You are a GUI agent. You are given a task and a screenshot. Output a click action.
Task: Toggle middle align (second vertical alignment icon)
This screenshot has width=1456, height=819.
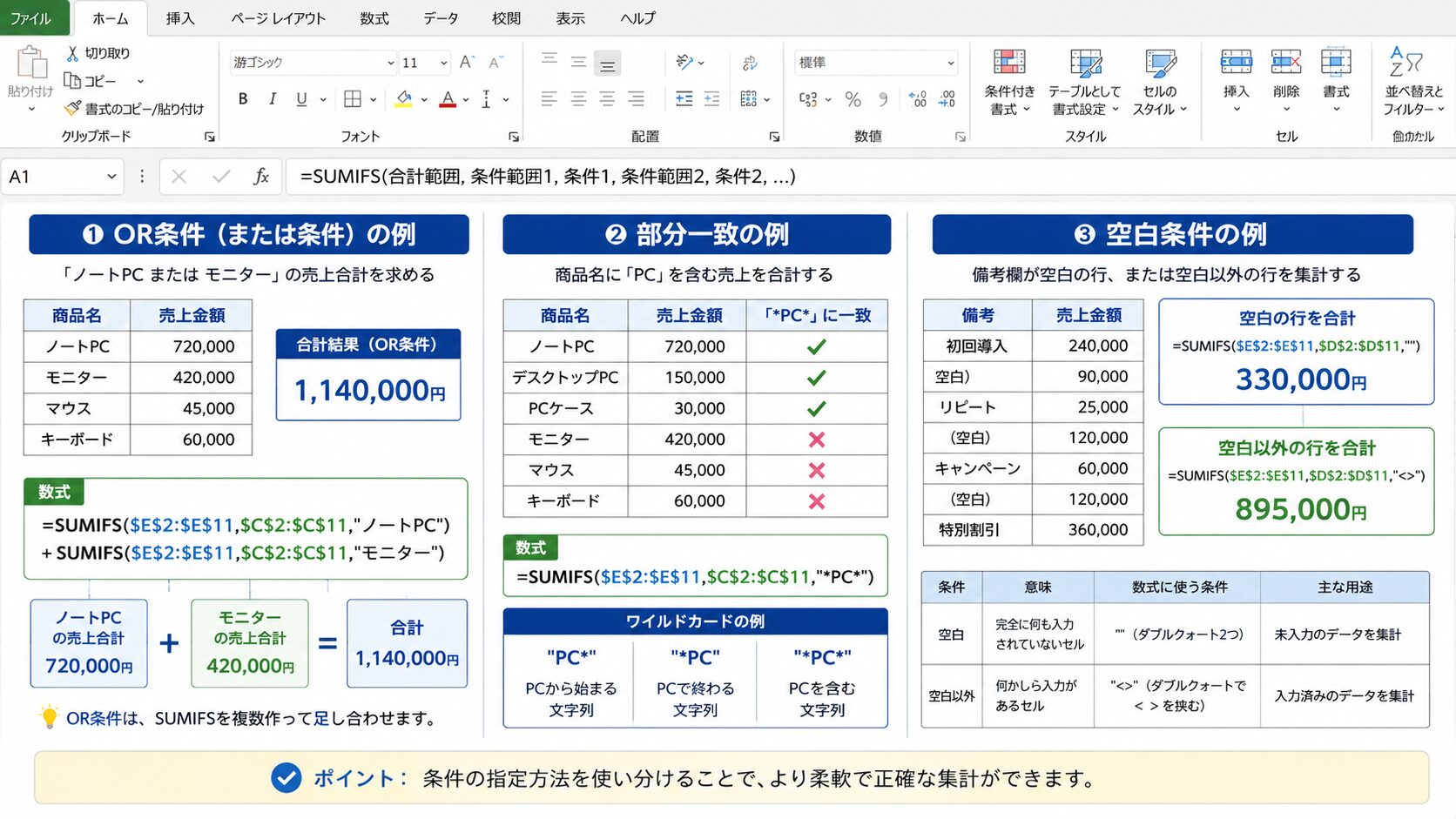[578, 62]
